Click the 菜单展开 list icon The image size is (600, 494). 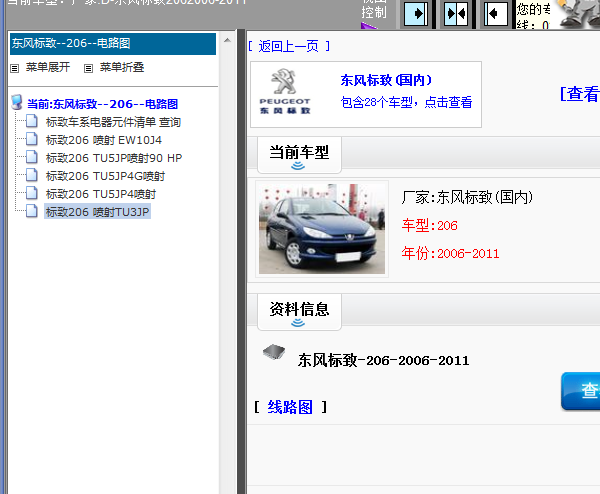15,68
